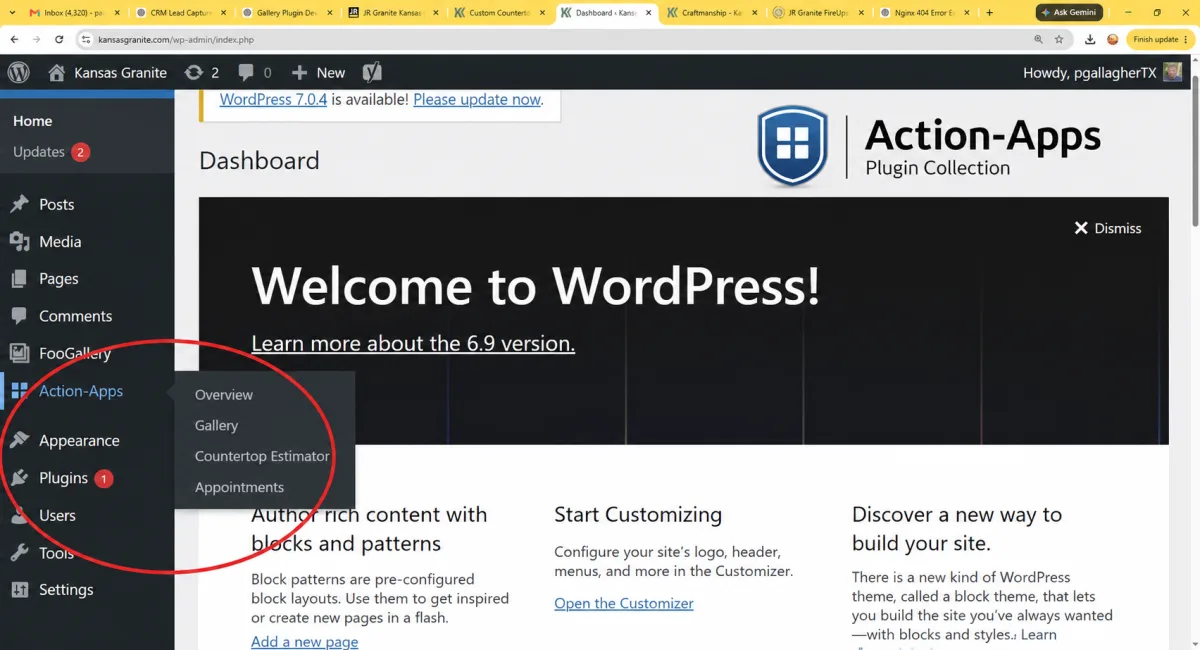
Task: Open a new browser tab with plus button
Action: pos(990,13)
